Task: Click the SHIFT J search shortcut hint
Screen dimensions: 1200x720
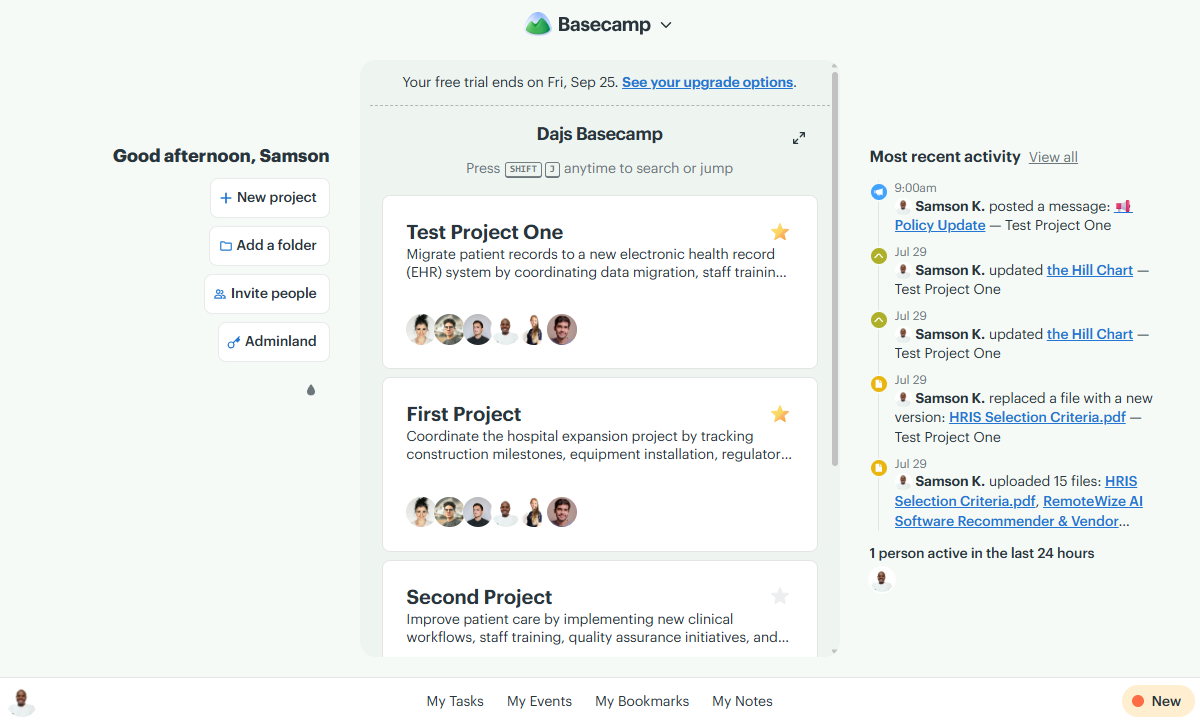Action: pos(531,169)
